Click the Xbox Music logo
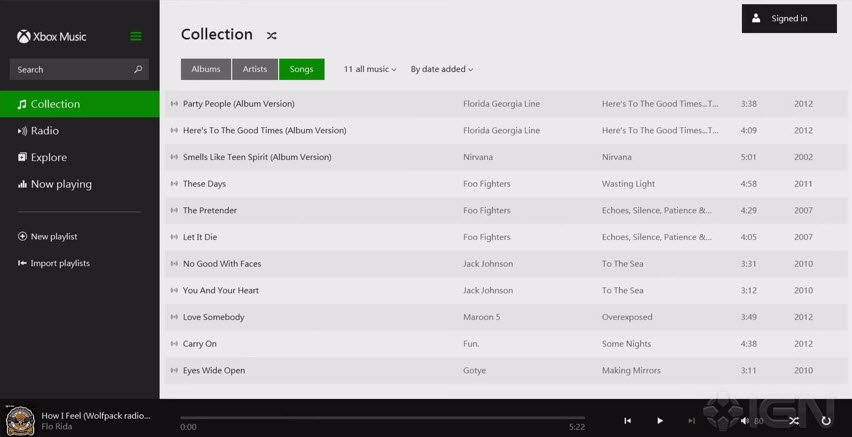 click(52, 37)
